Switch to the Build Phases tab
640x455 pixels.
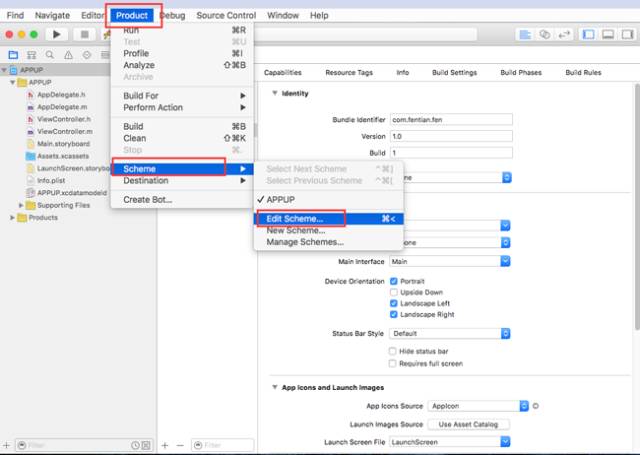click(521, 73)
